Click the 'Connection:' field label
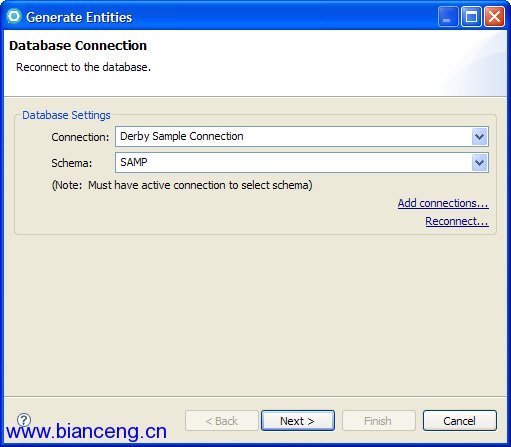Image resolution: width=511 pixels, height=447 pixels. 80,137
